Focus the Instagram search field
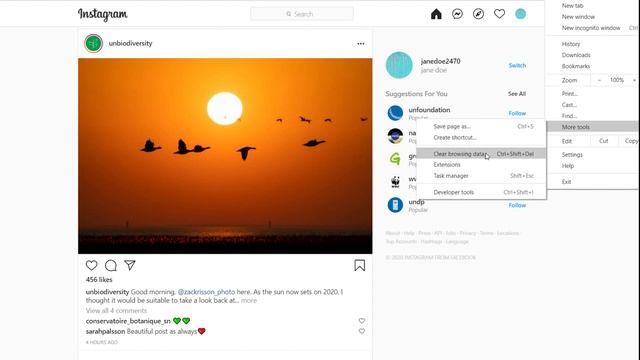This screenshot has width=640, height=360. (x=302, y=14)
